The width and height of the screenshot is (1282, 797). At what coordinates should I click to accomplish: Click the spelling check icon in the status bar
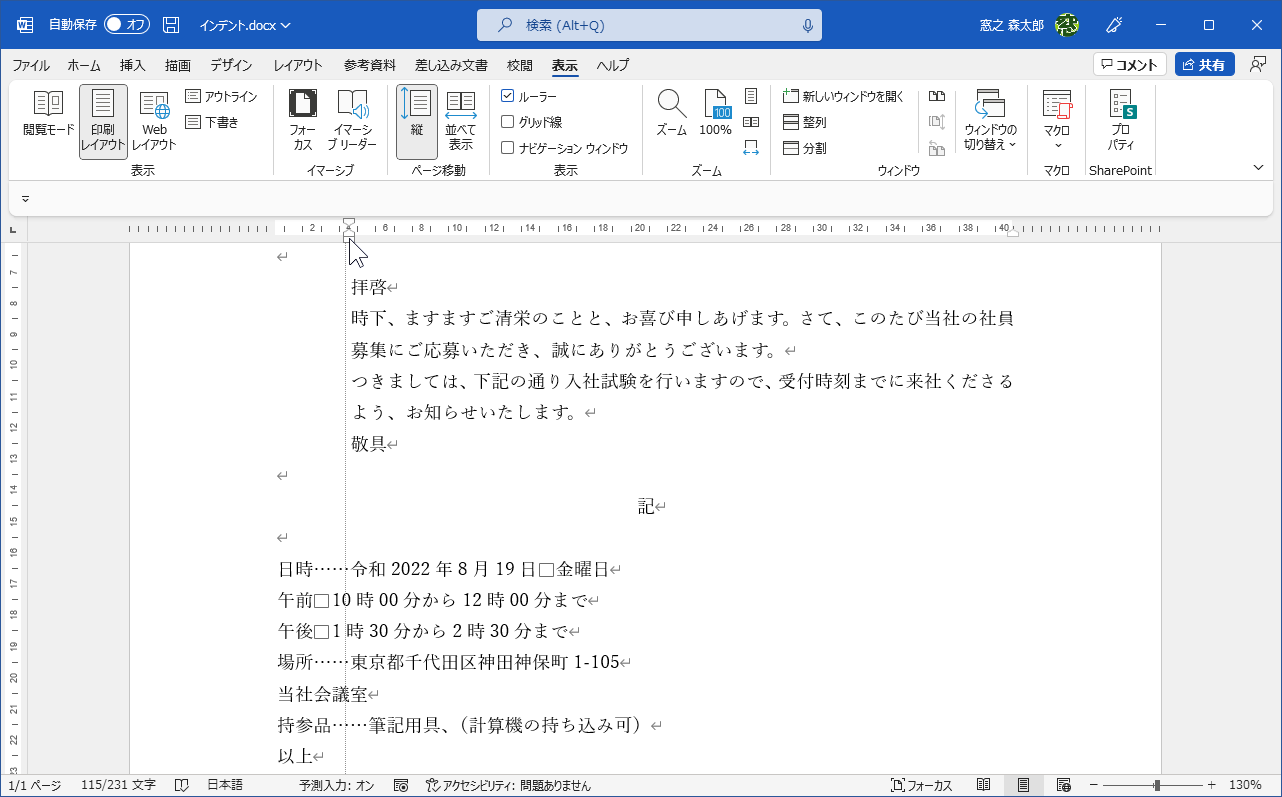pyautogui.click(x=182, y=785)
